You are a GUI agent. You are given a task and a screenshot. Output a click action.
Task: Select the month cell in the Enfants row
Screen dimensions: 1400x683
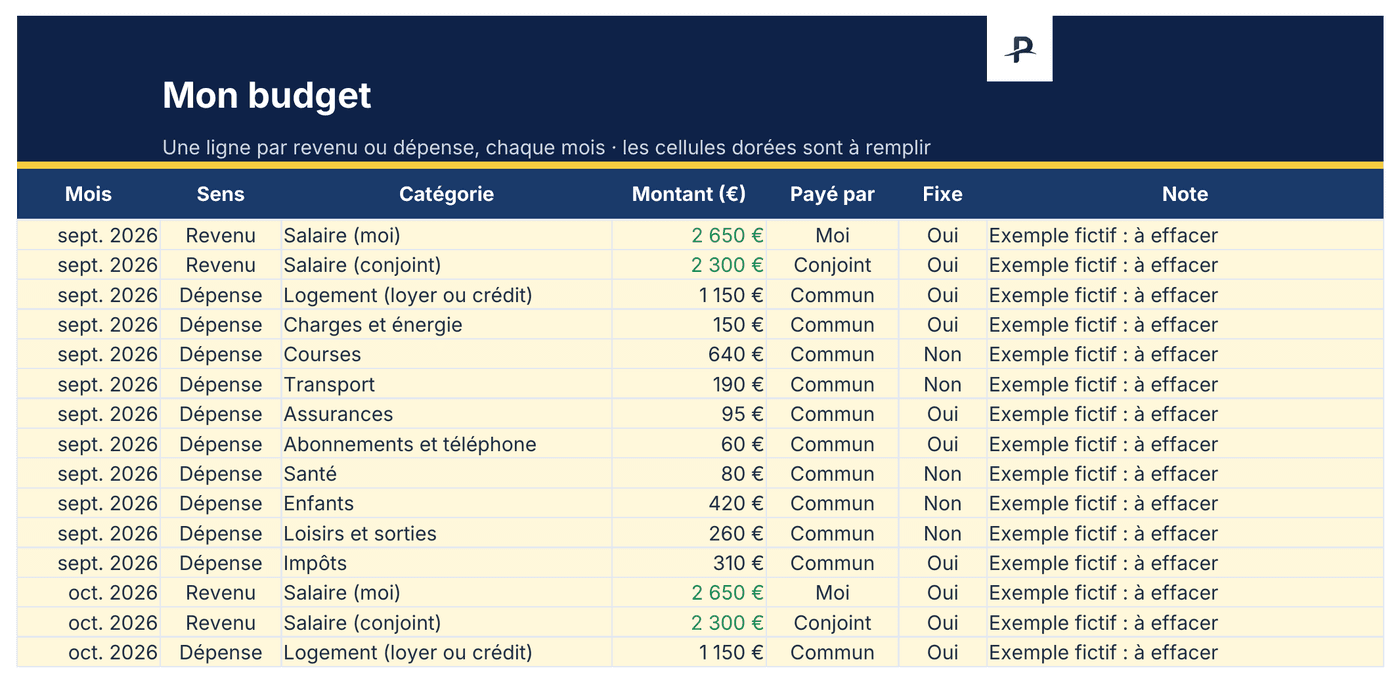click(89, 504)
